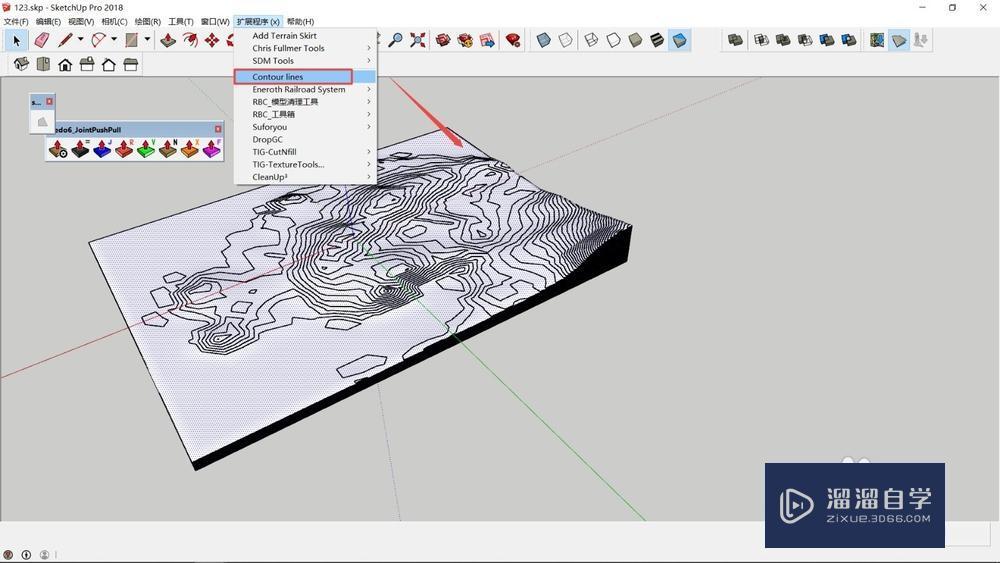Expand Suforyou submenu
Image resolution: width=1000 pixels, height=563 pixels.
coord(305,127)
